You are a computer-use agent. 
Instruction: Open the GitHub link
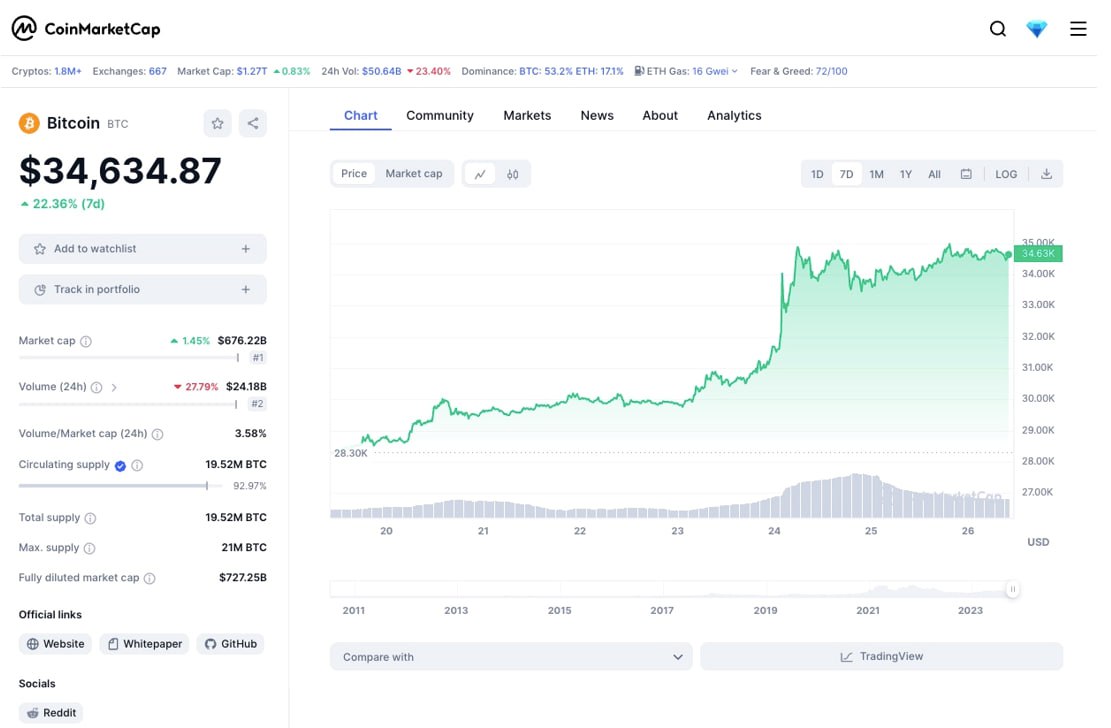pos(230,644)
